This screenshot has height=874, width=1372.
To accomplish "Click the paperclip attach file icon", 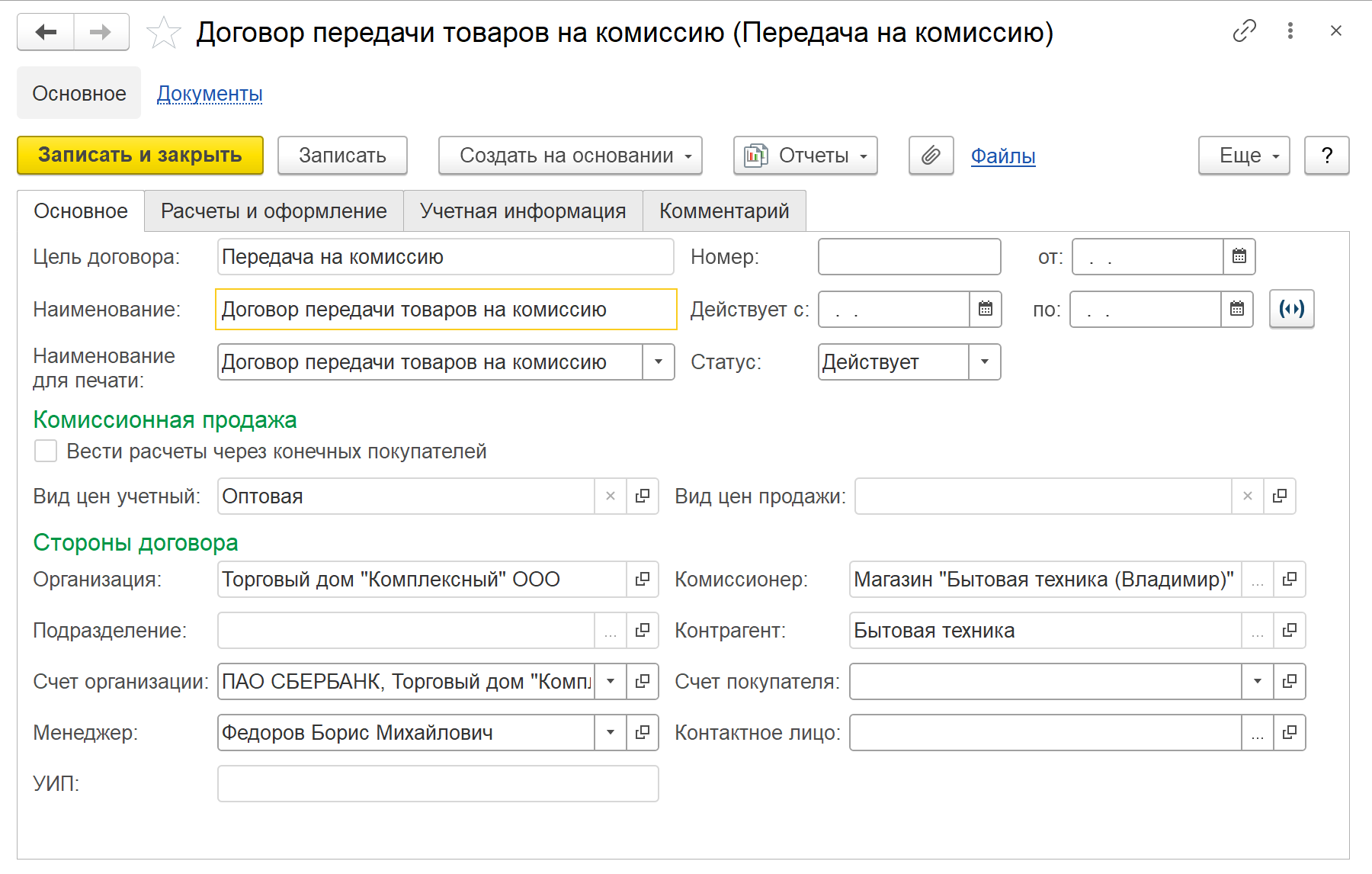I will (x=931, y=156).
